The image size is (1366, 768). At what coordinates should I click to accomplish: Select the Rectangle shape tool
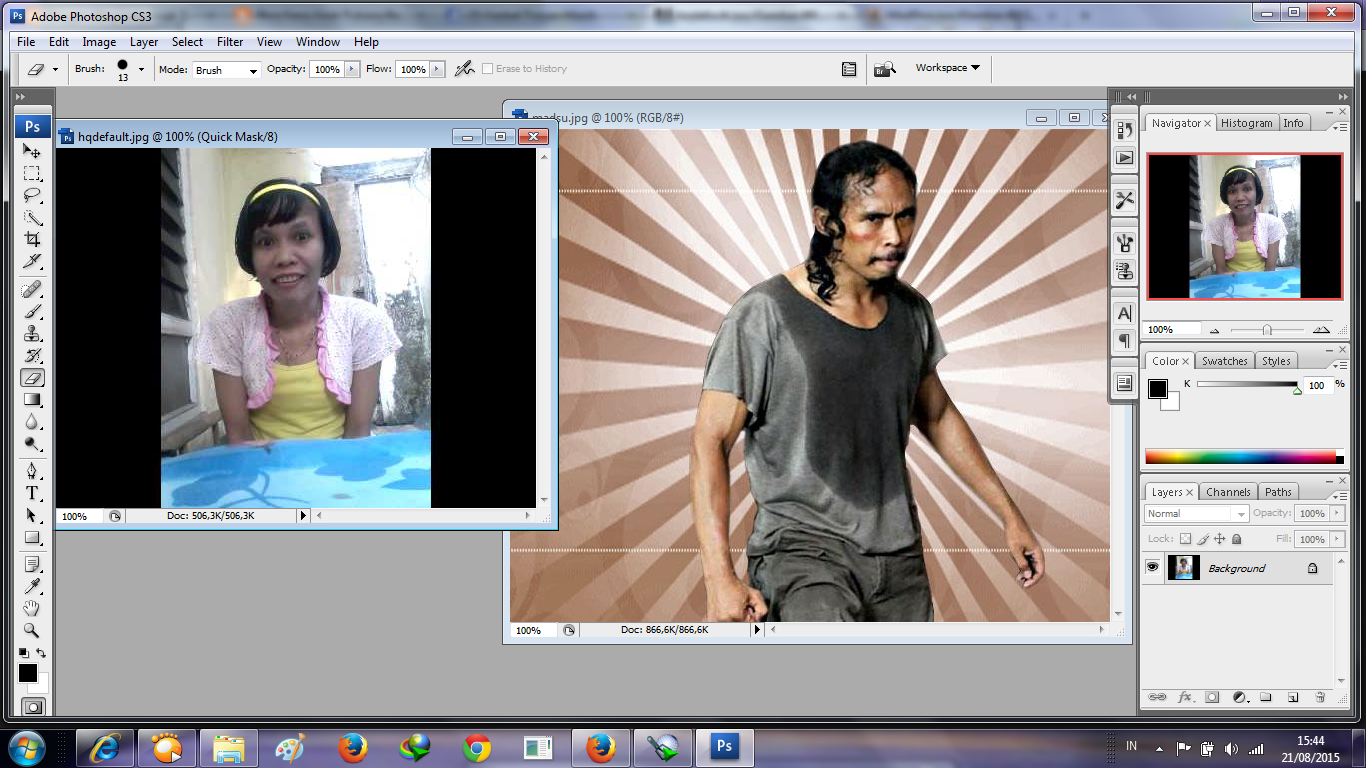tap(32, 537)
